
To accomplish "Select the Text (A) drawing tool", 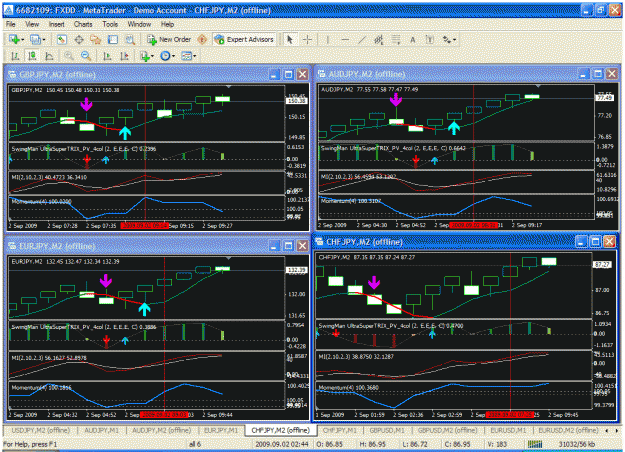I will click(x=413, y=39).
